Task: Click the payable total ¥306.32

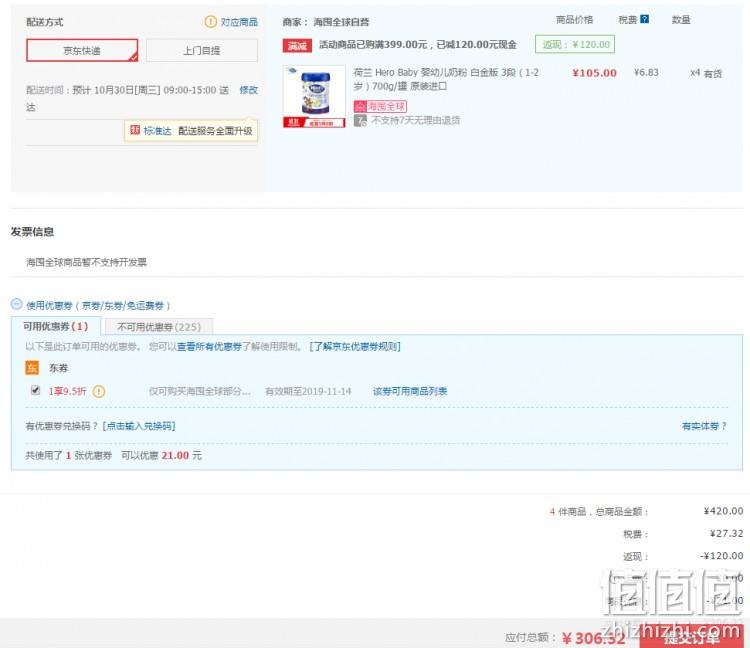Action: [x=594, y=638]
